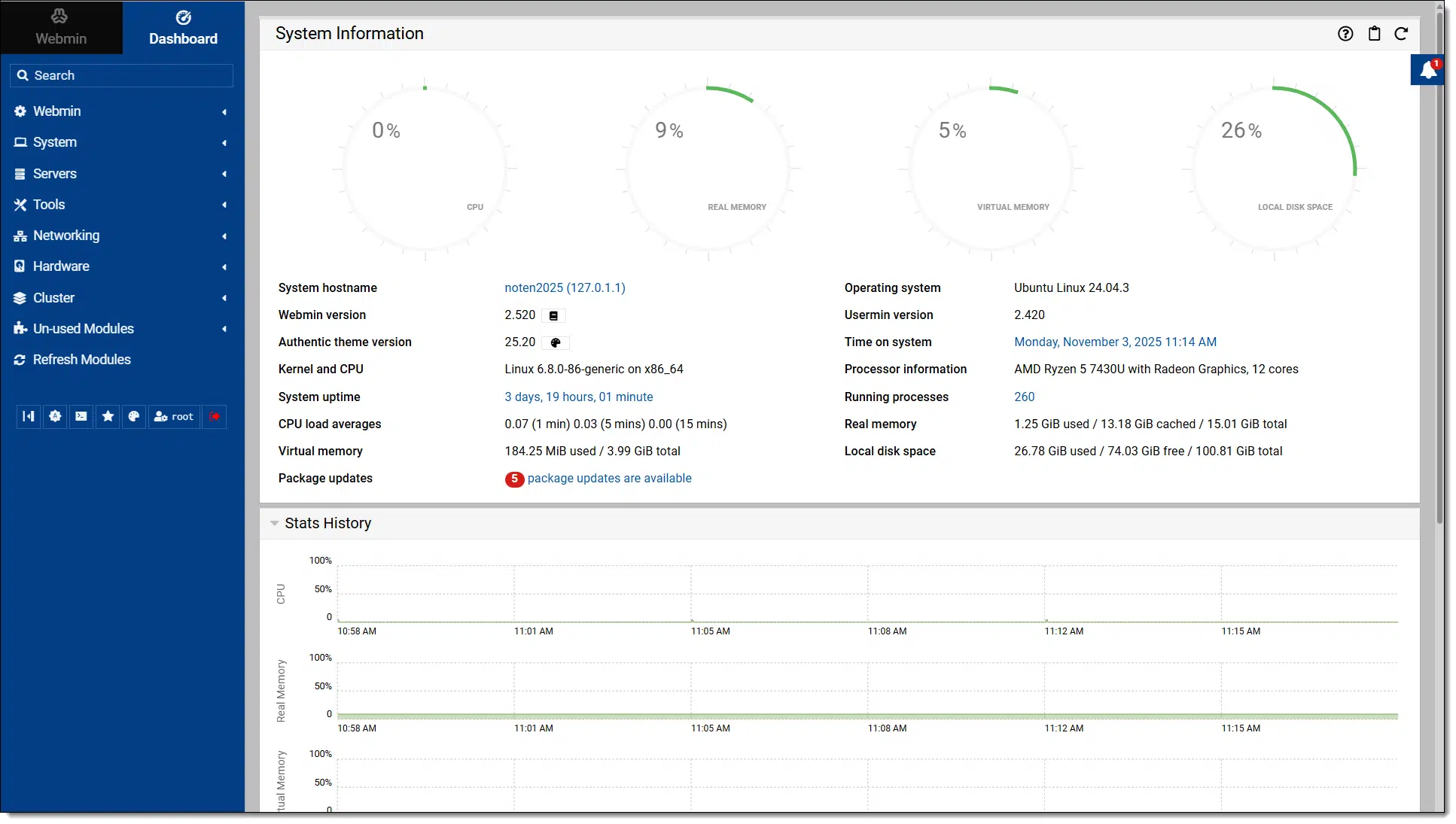Click the Running processes count 260
This screenshot has width=1456, height=824.
[1024, 397]
